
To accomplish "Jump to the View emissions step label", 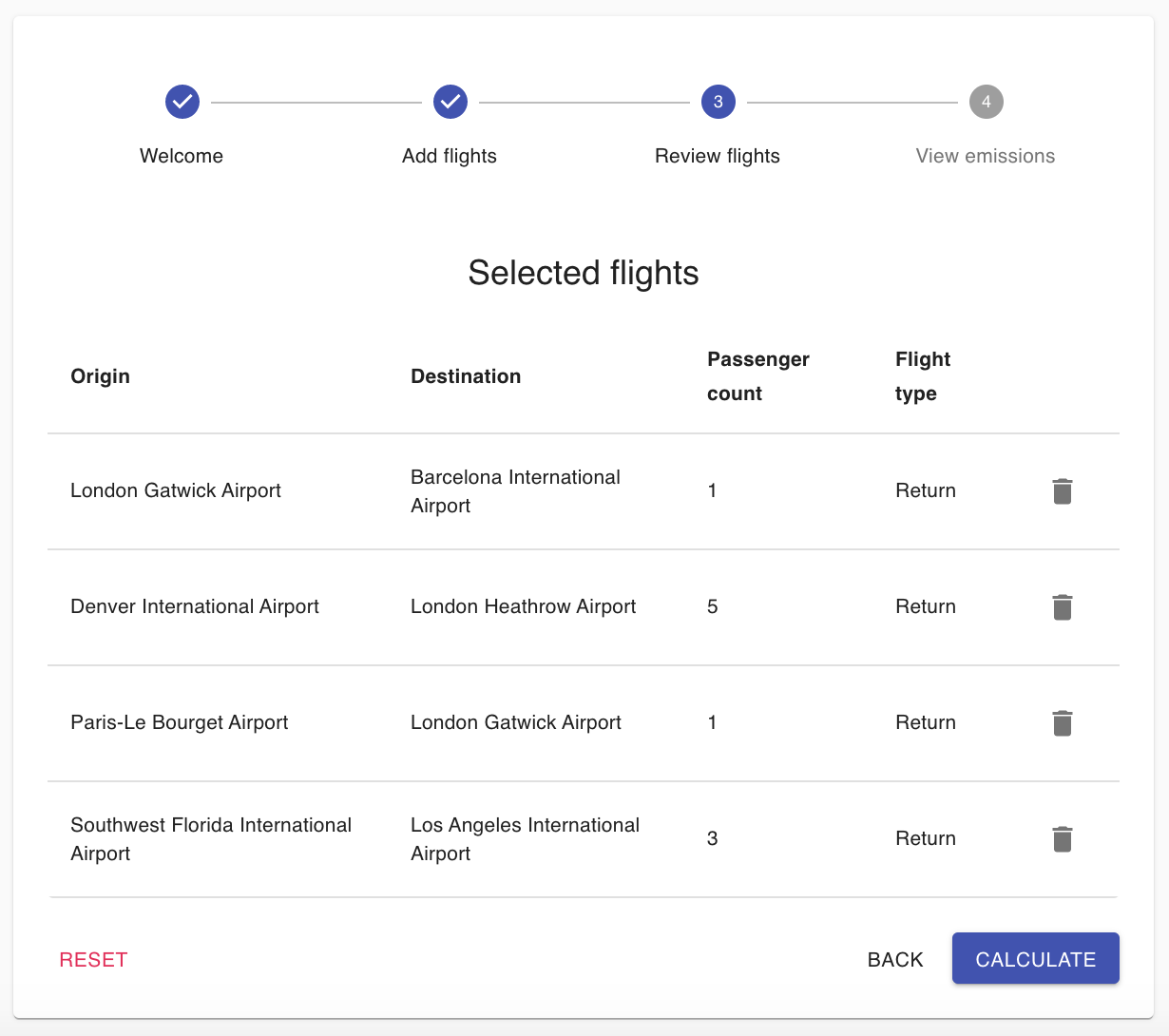I will click(x=986, y=156).
